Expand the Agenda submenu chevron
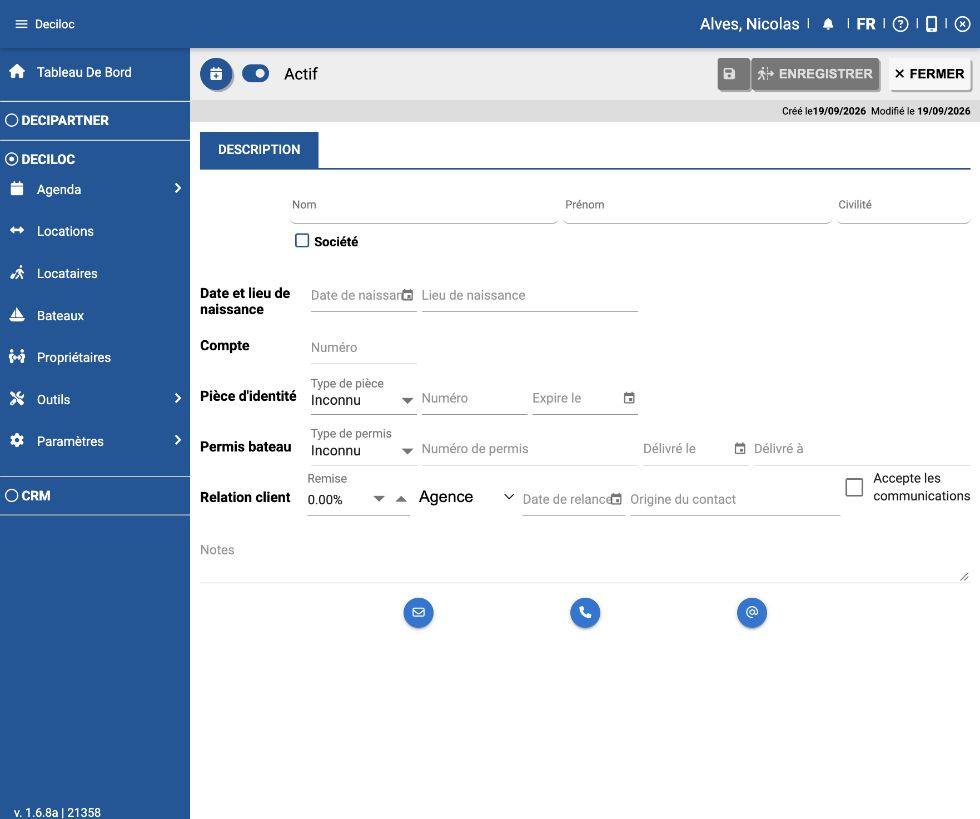Image resolution: width=980 pixels, height=819 pixels. click(x=178, y=188)
